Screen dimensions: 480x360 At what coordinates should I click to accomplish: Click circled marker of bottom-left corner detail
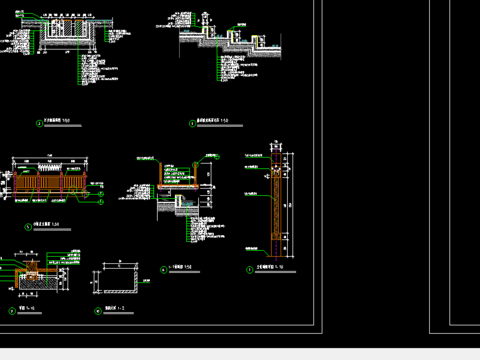pyautogui.click(x=12, y=311)
